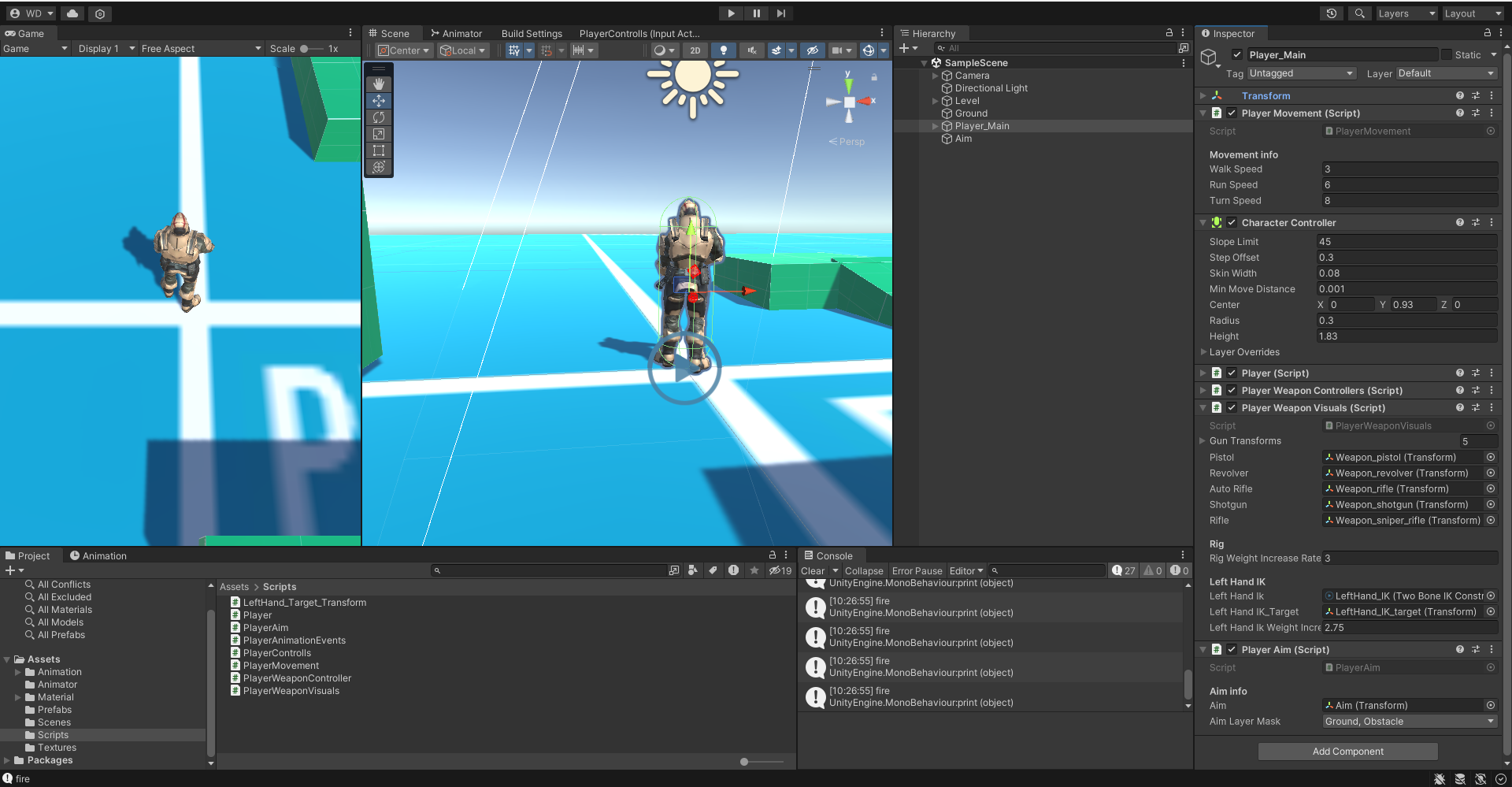Click the Slope Limit value field
Image resolution: width=1512 pixels, height=787 pixels.
[x=1406, y=242]
